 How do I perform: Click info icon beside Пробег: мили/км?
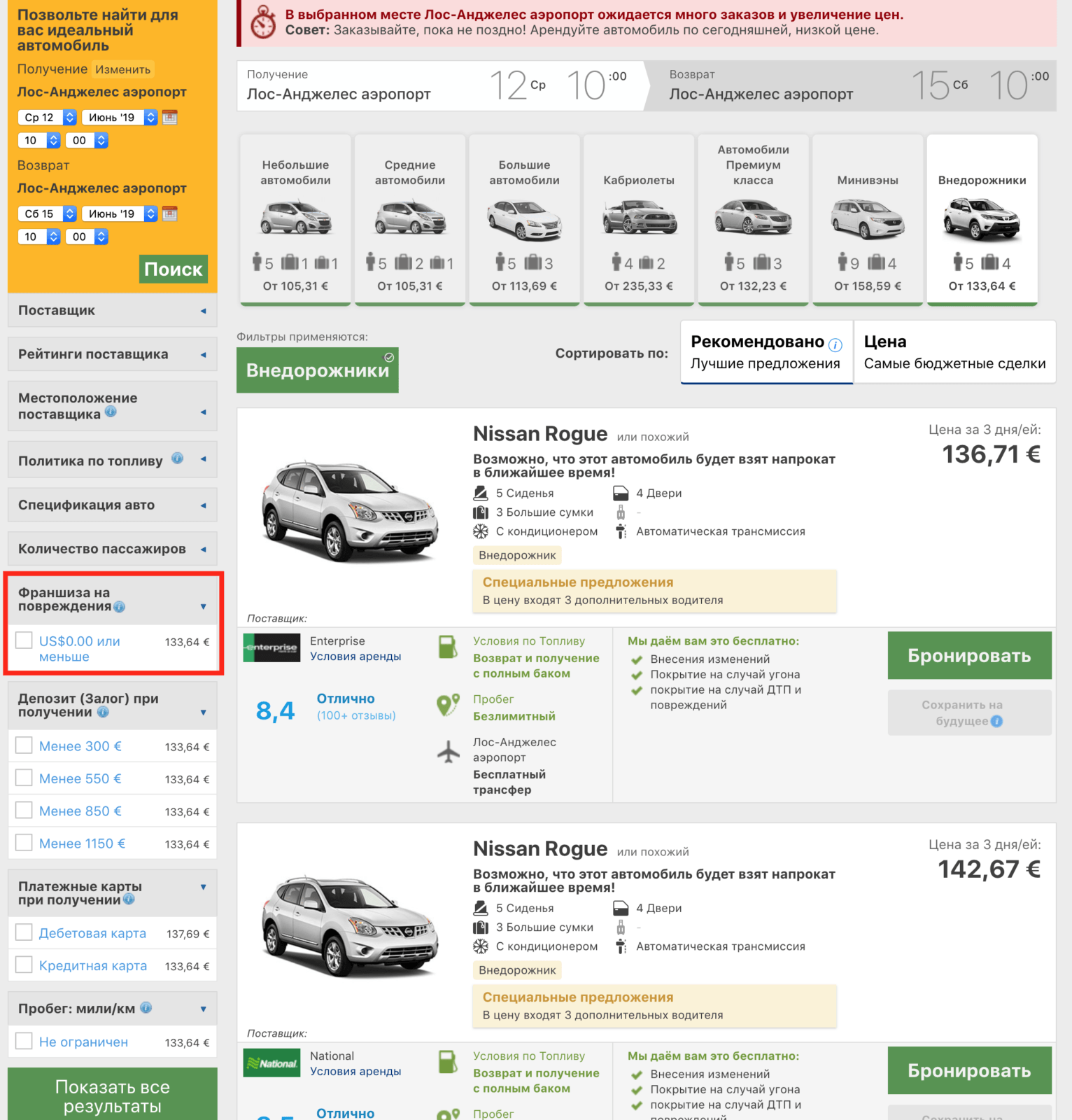pyautogui.click(x=146, y=1007)
